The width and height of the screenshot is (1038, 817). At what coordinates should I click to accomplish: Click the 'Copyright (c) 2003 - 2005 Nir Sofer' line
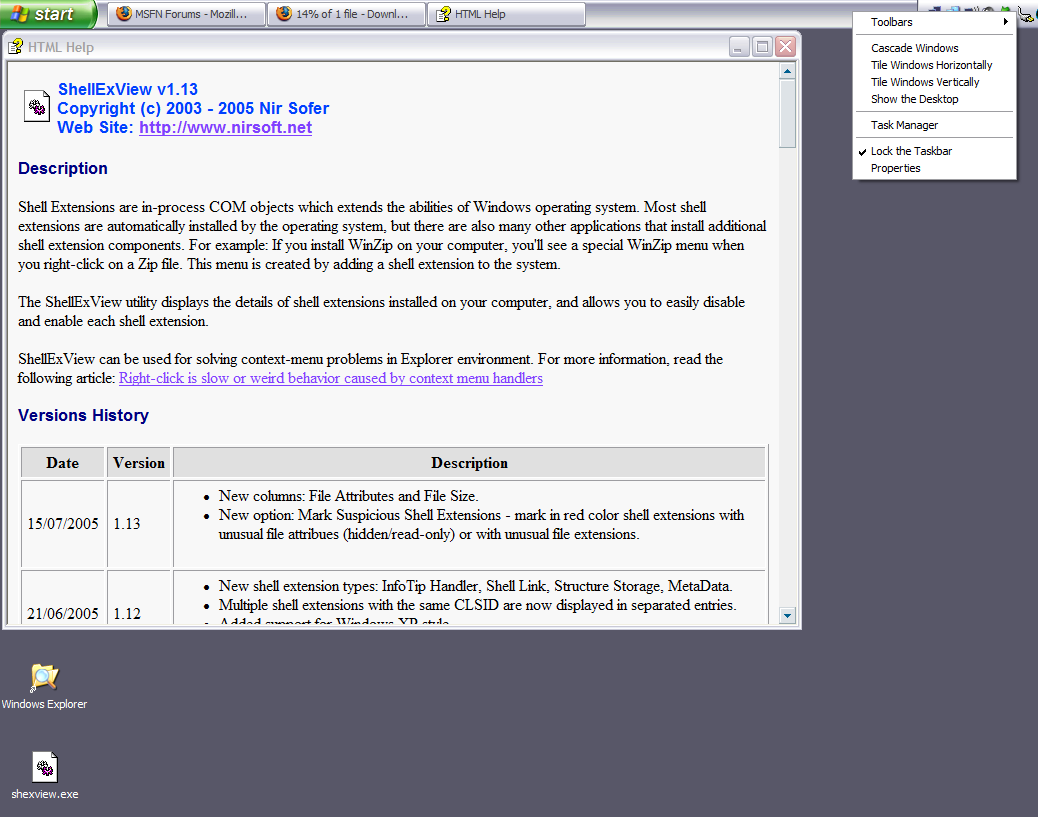193,109
